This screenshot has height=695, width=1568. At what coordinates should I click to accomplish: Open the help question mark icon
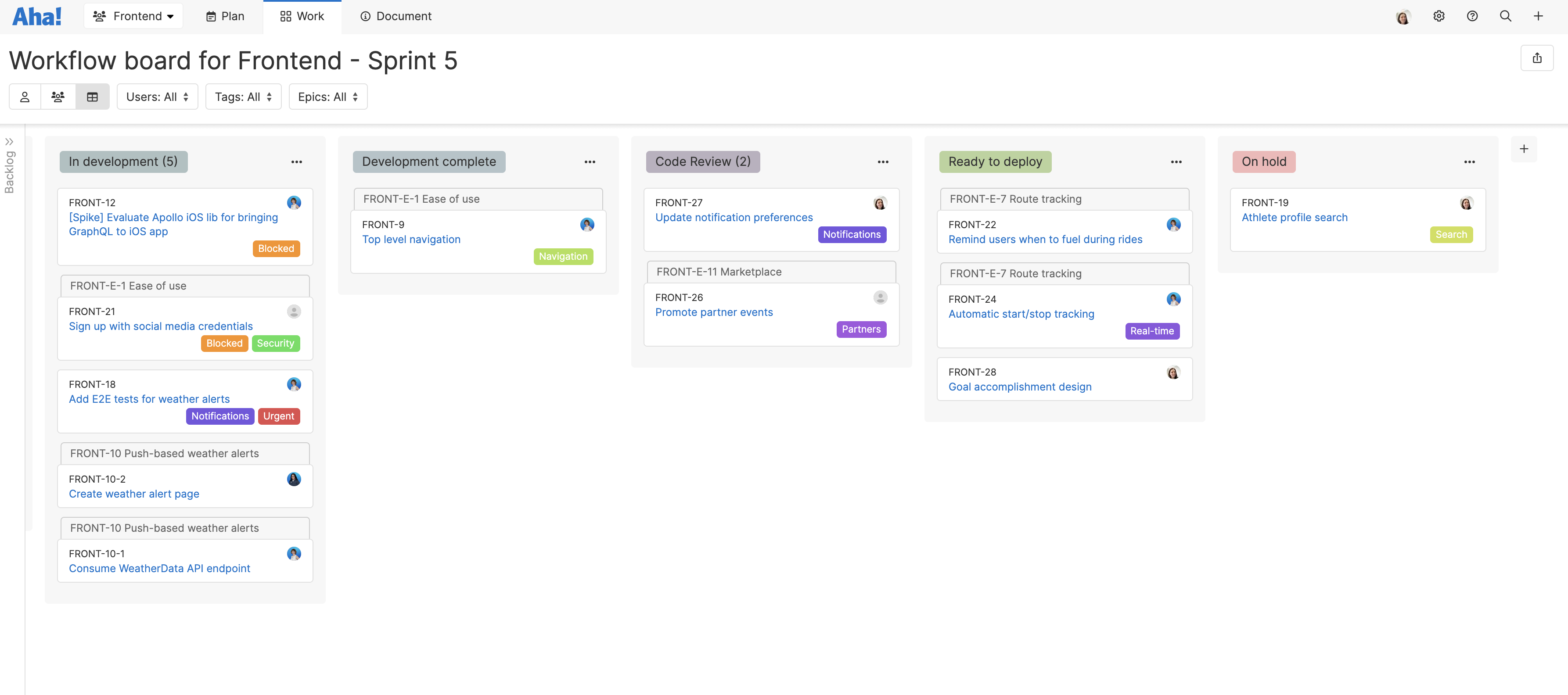(1472, 16)
